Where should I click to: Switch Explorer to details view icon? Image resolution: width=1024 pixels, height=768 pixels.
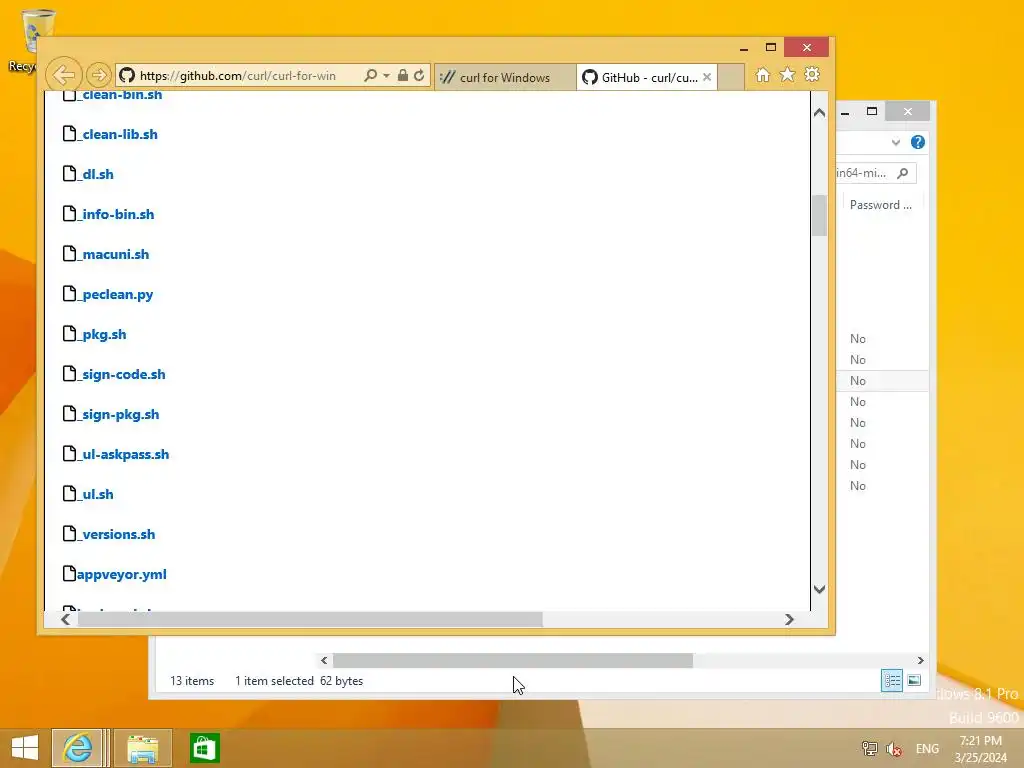pos(891,680)
